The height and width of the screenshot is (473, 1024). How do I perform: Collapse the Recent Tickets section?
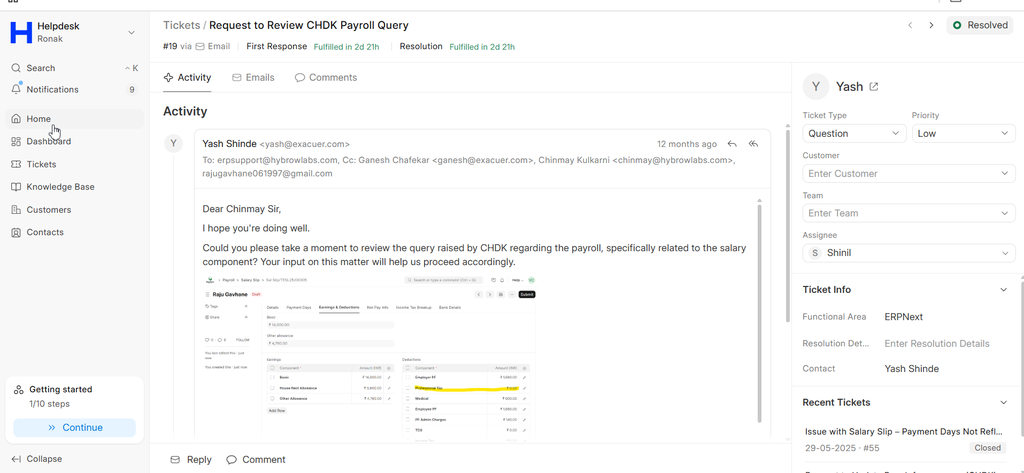(1004, 402)
